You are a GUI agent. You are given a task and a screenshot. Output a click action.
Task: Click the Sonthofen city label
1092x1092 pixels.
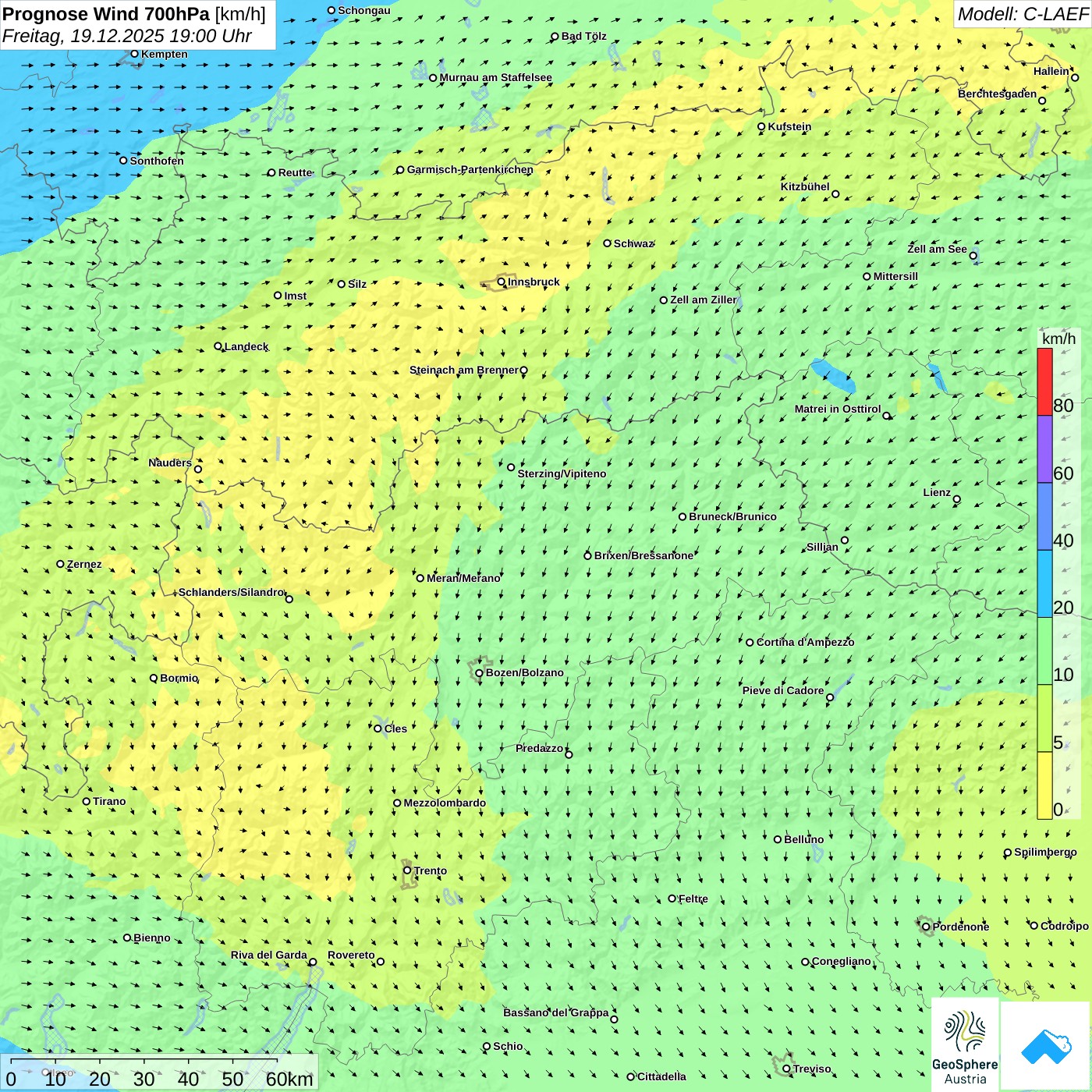pos(157,161)
